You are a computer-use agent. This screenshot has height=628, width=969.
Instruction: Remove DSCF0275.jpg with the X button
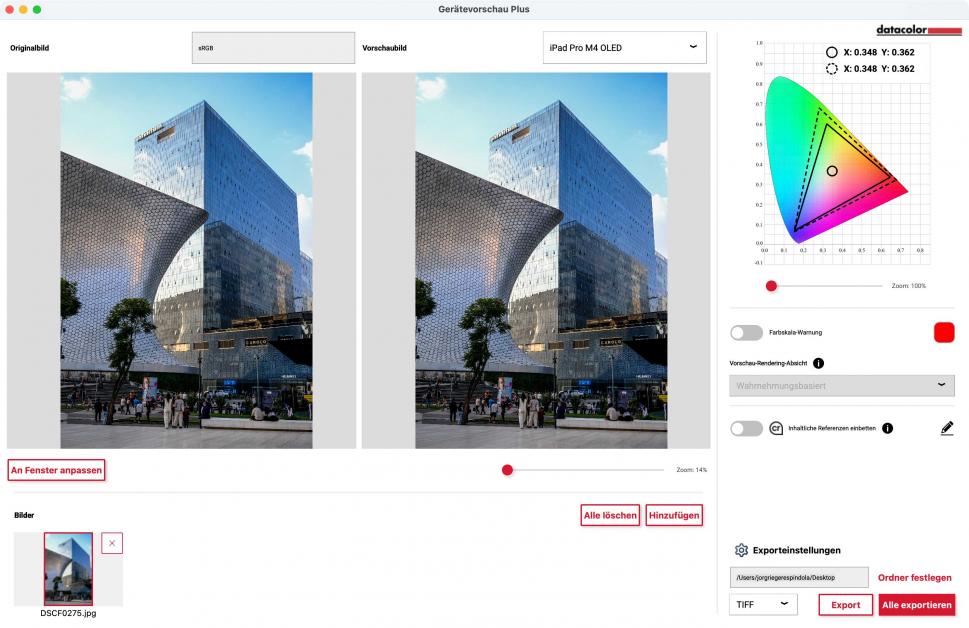tap(112, 543)
